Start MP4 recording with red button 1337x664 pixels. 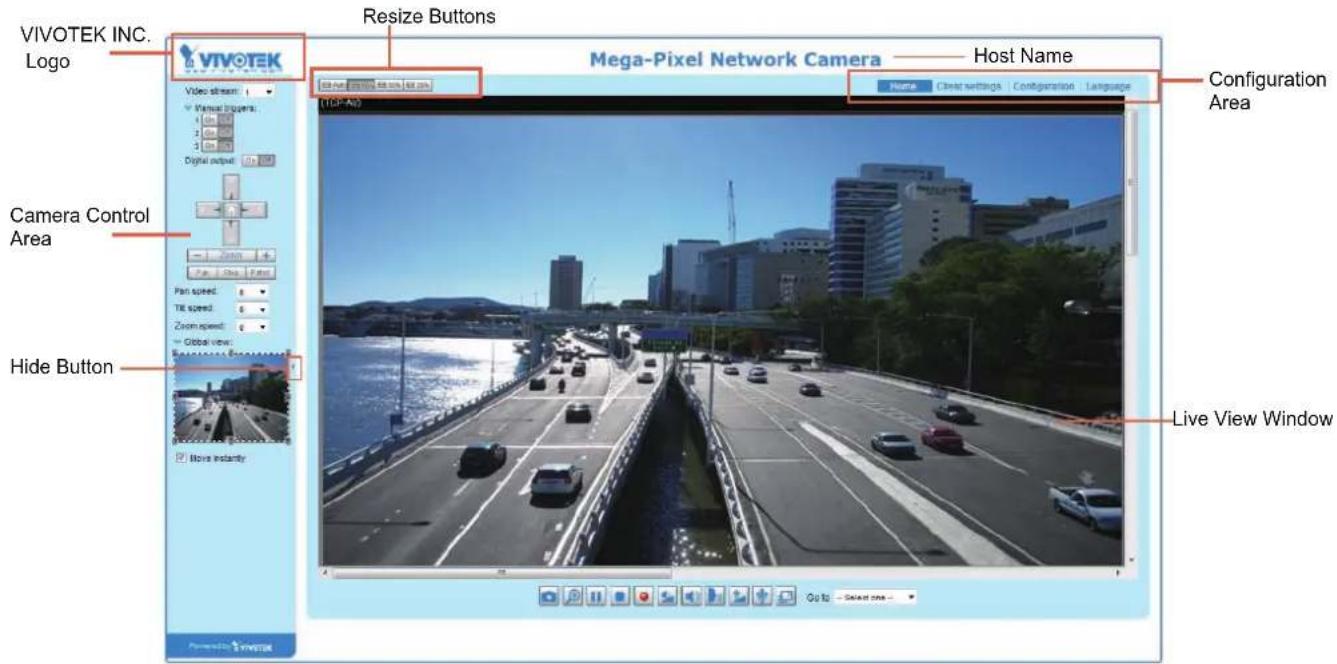[x=644, y=596]
